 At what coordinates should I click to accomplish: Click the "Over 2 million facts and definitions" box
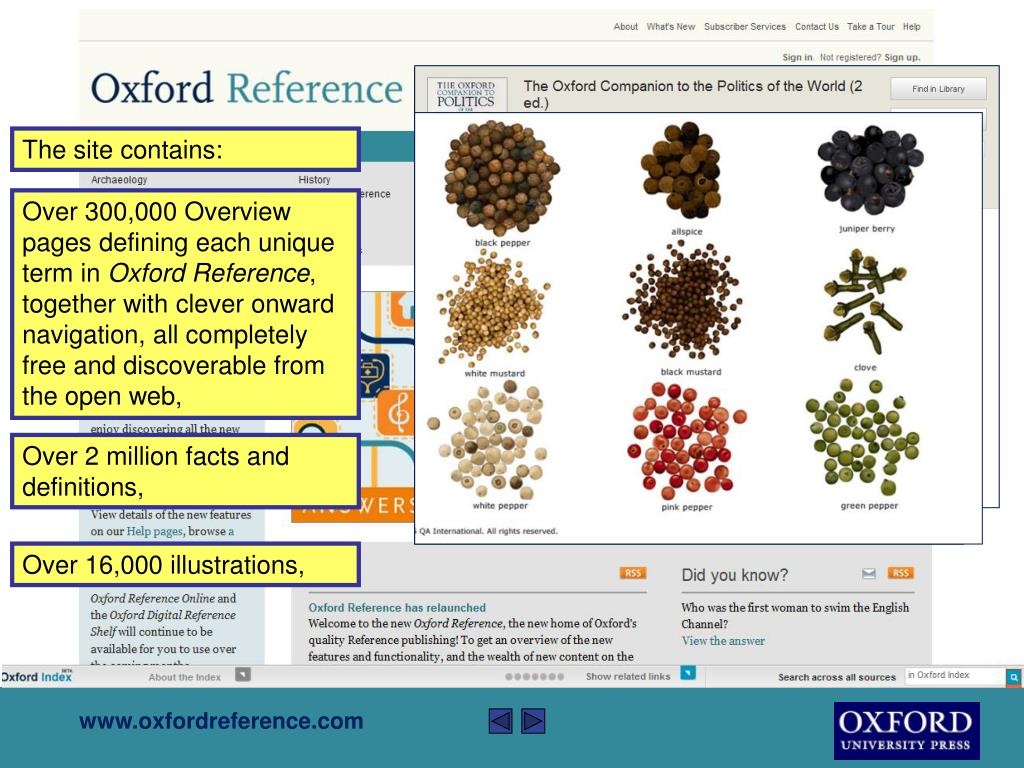185,472
